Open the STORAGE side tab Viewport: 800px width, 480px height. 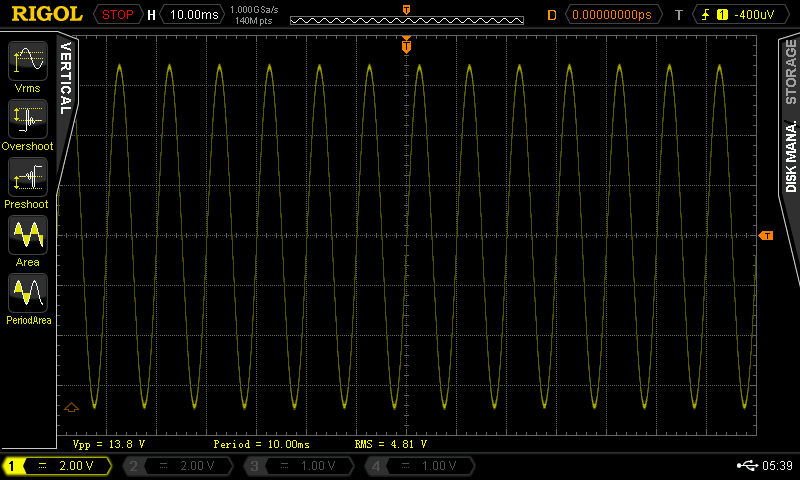tap(791, 71)
